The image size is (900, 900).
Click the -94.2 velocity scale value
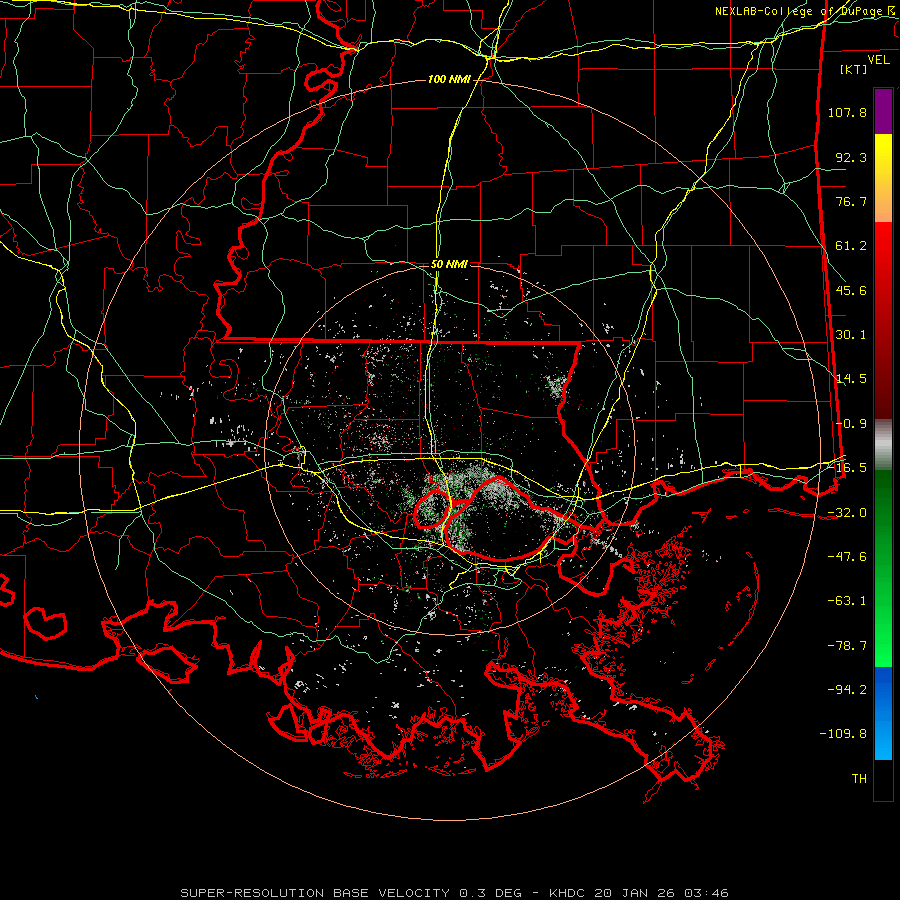pyautogui.click(x=847, y=690)
